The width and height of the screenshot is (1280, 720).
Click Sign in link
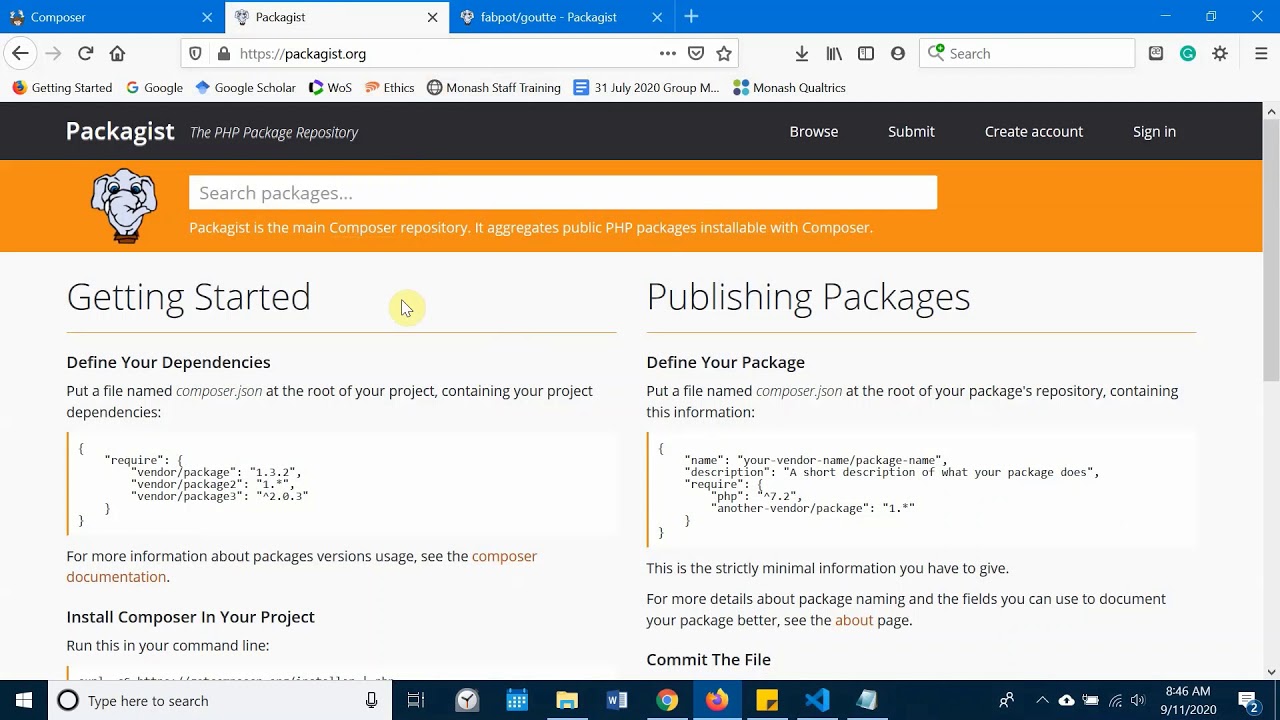pyautogui.click(x=1154, y=132)
